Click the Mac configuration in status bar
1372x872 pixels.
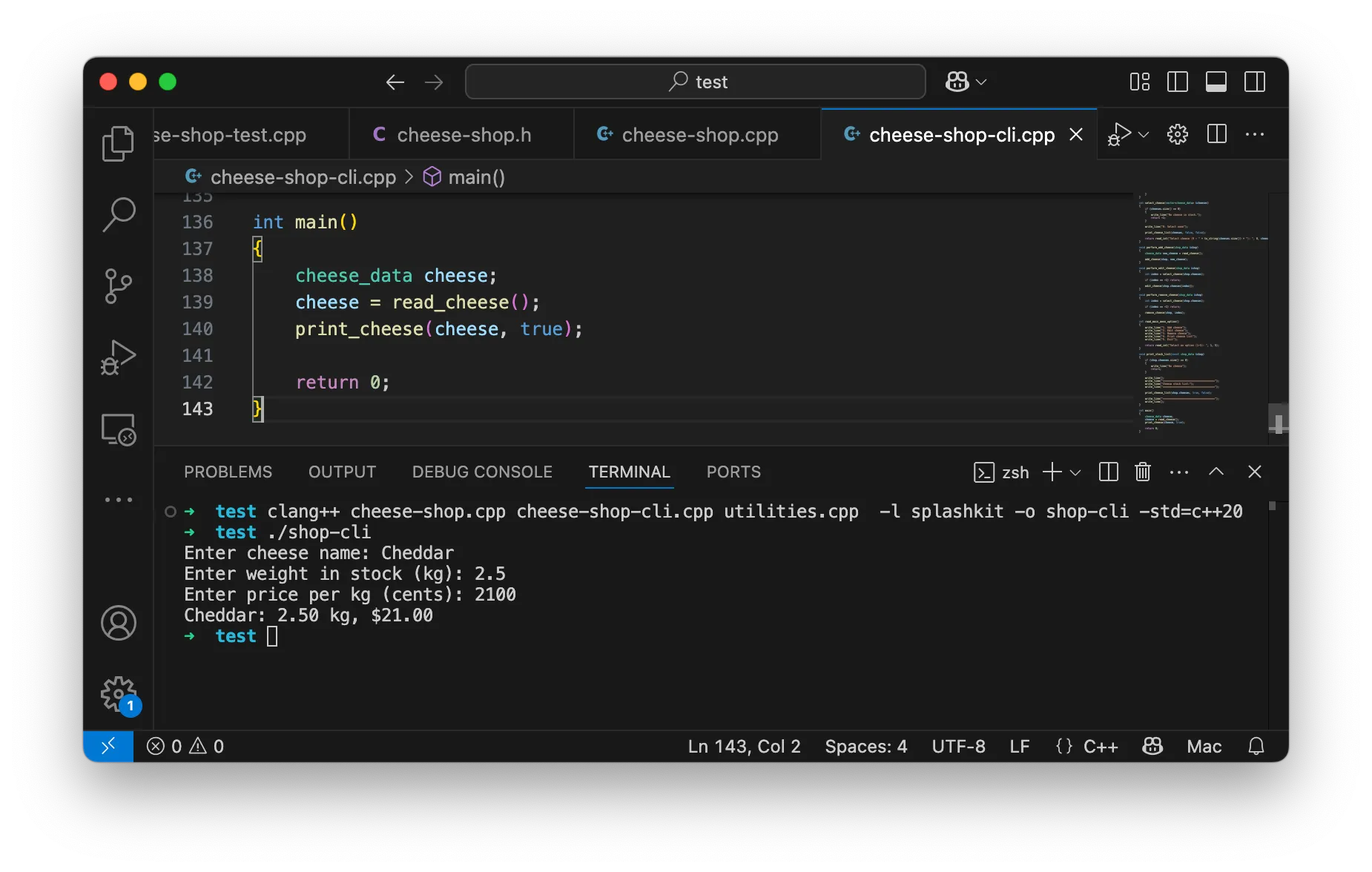[x=1204, y=746]
